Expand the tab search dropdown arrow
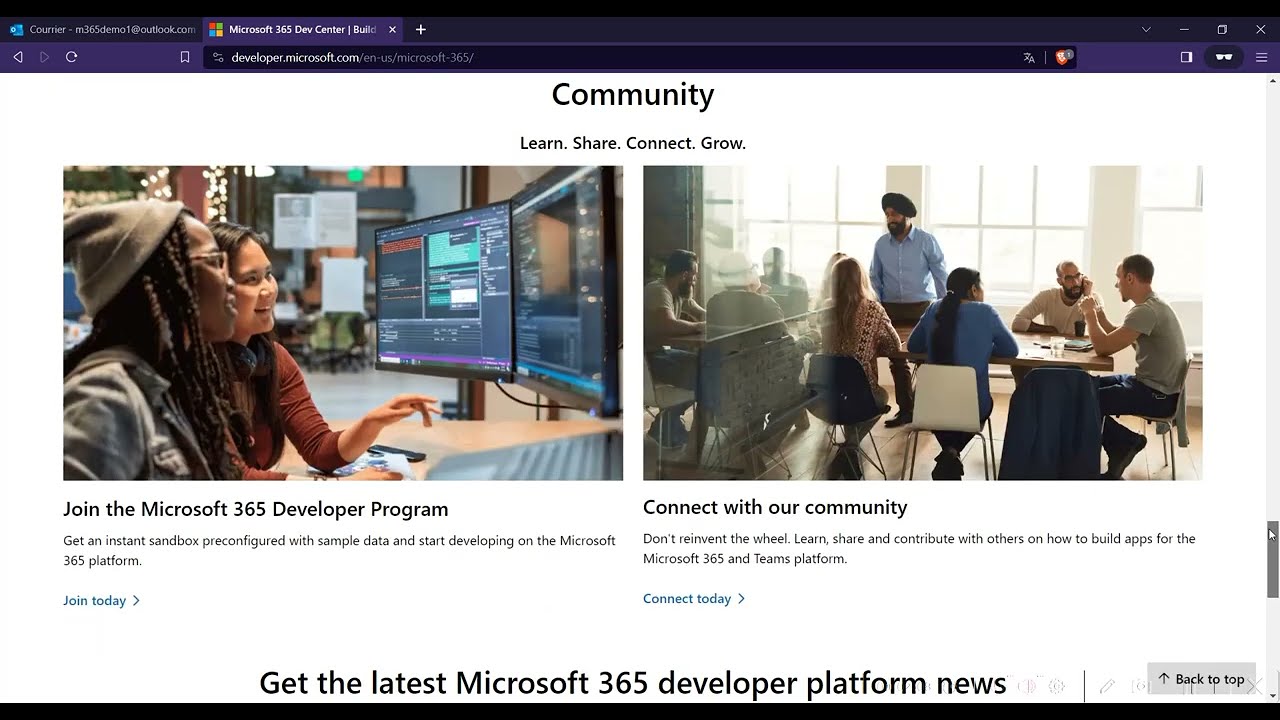This screenshot has height=720, width=1280. pyautogui.click(x=1146, y=29)
